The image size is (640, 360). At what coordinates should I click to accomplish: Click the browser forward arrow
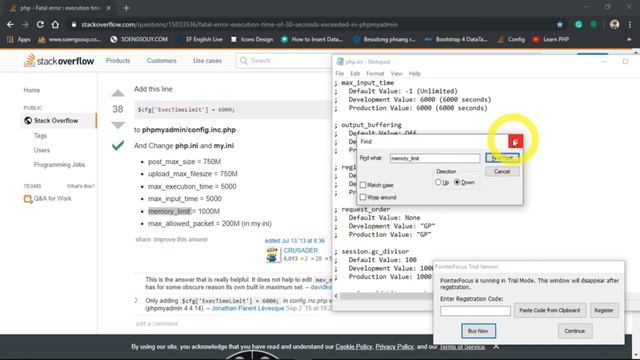click(x=25, y=24)
